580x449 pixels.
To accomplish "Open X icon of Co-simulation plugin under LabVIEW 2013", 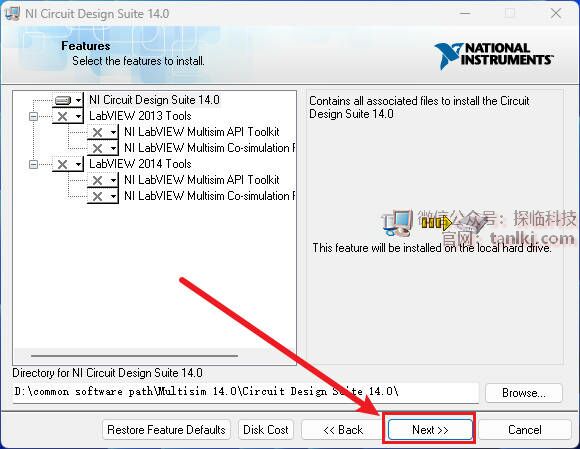I will (103, 148).
